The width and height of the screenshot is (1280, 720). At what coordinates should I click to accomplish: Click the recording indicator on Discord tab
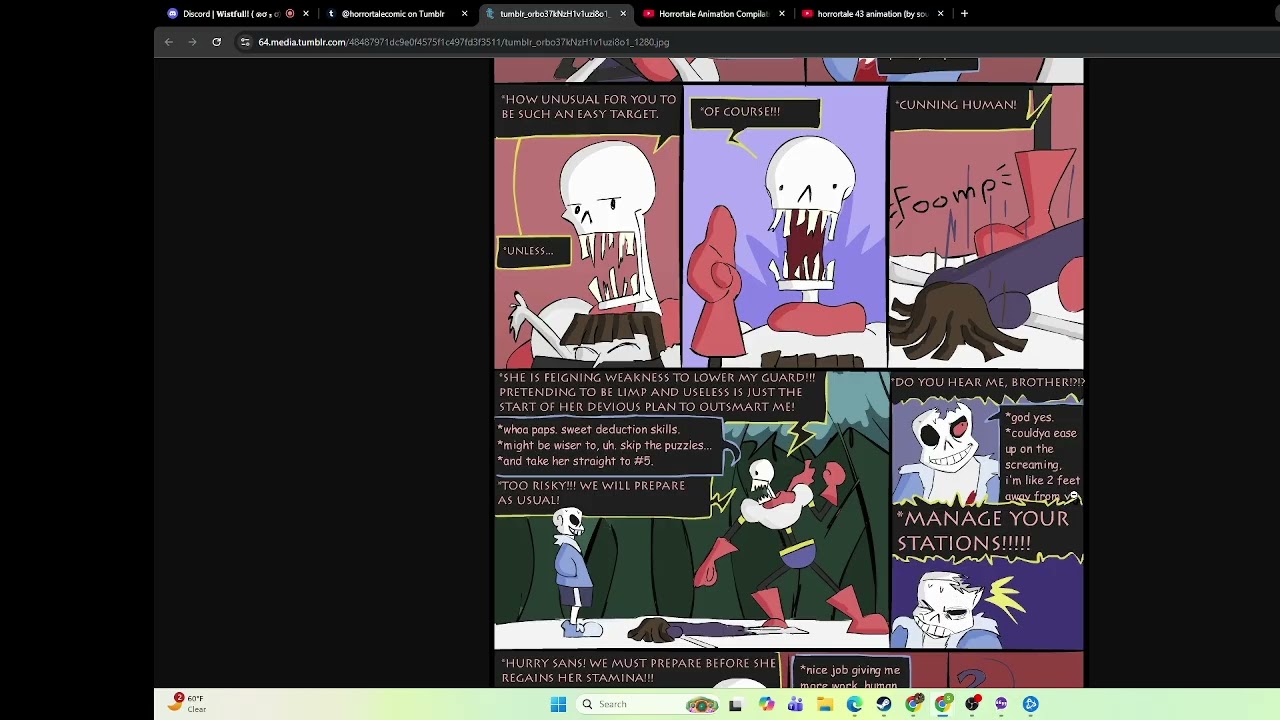(290, 14)
